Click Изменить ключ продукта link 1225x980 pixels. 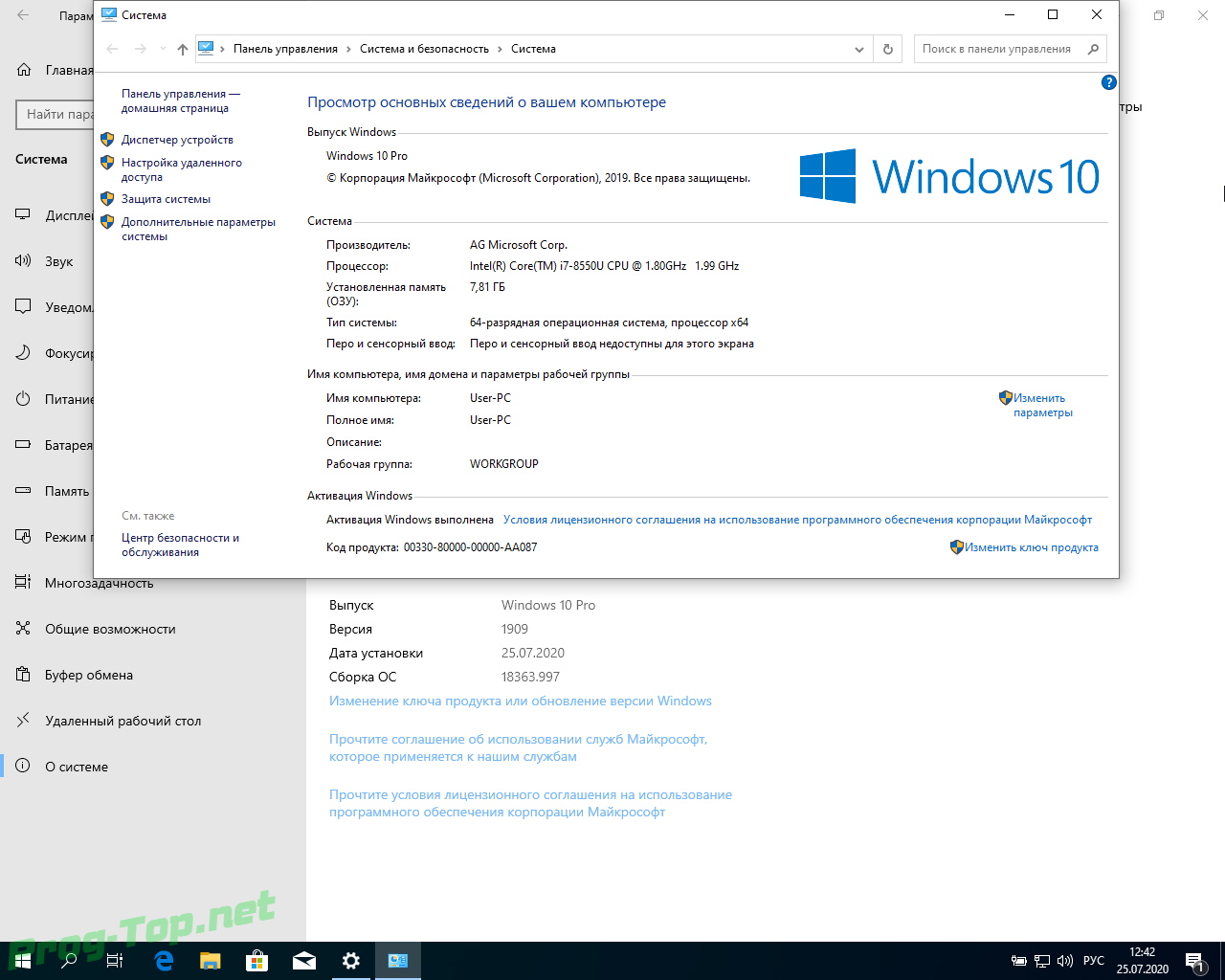[1031, 547]
